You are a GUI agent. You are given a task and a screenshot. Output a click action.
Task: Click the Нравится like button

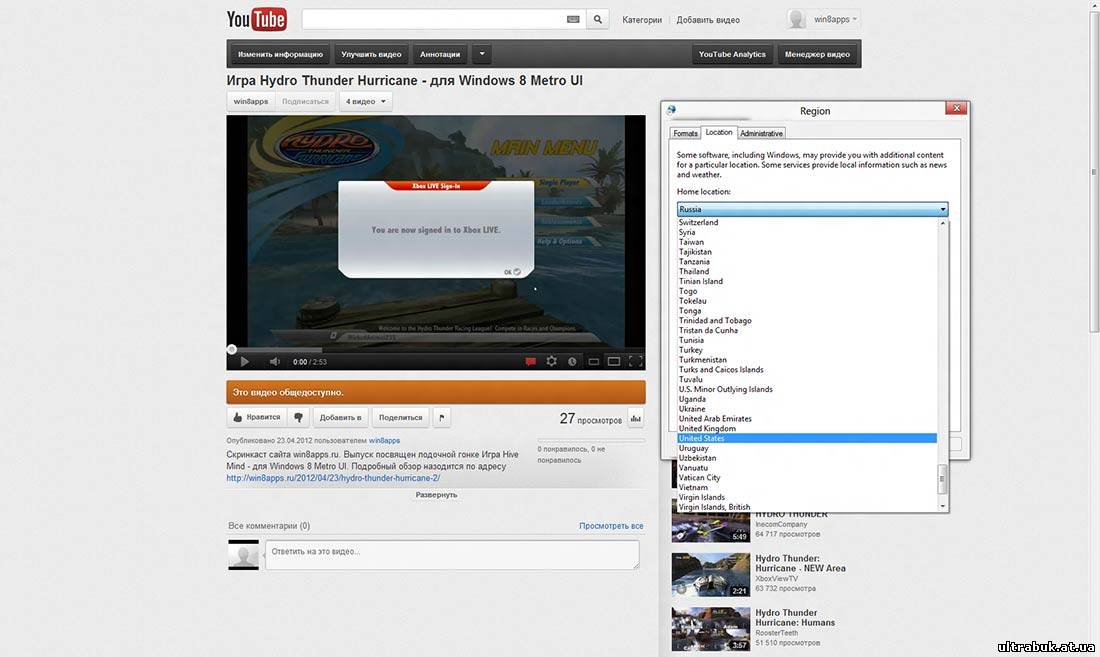click(256, 417)
